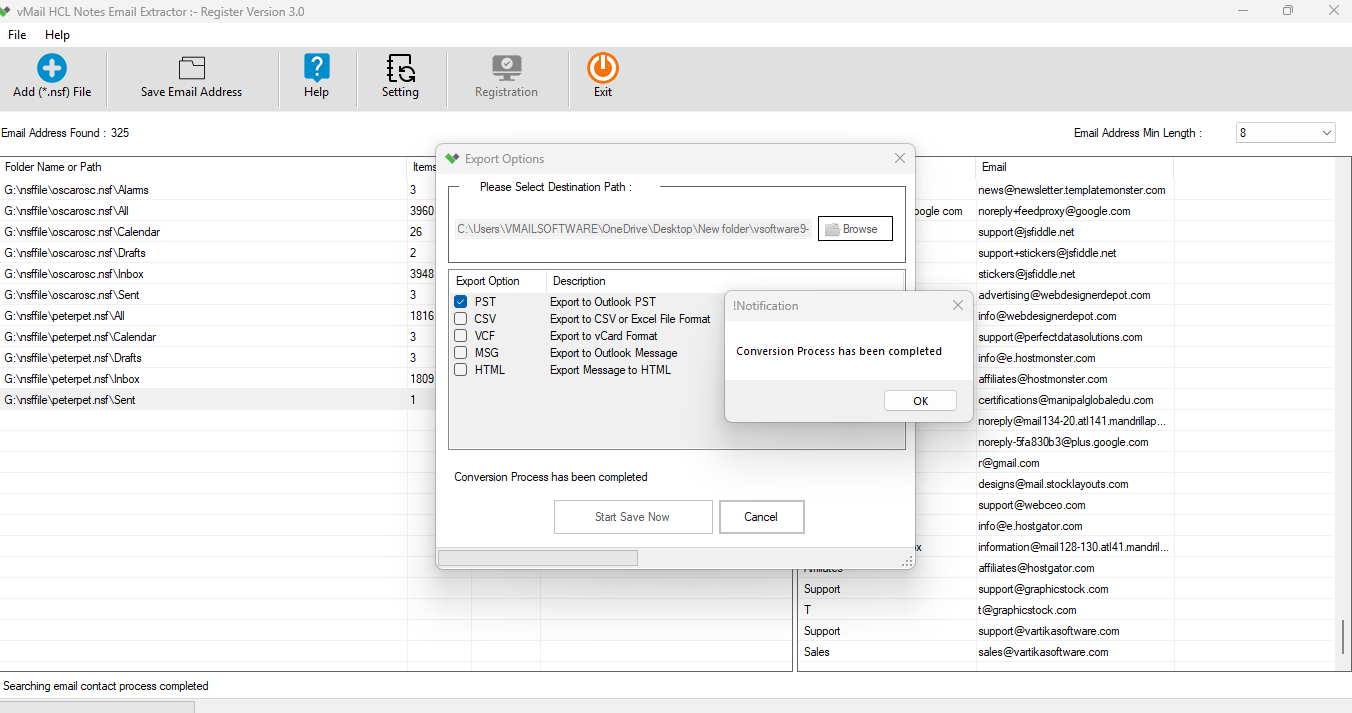Screen dimensions: 1352x713
Task: Click the Start Save Now button
Action: (633, 517)
